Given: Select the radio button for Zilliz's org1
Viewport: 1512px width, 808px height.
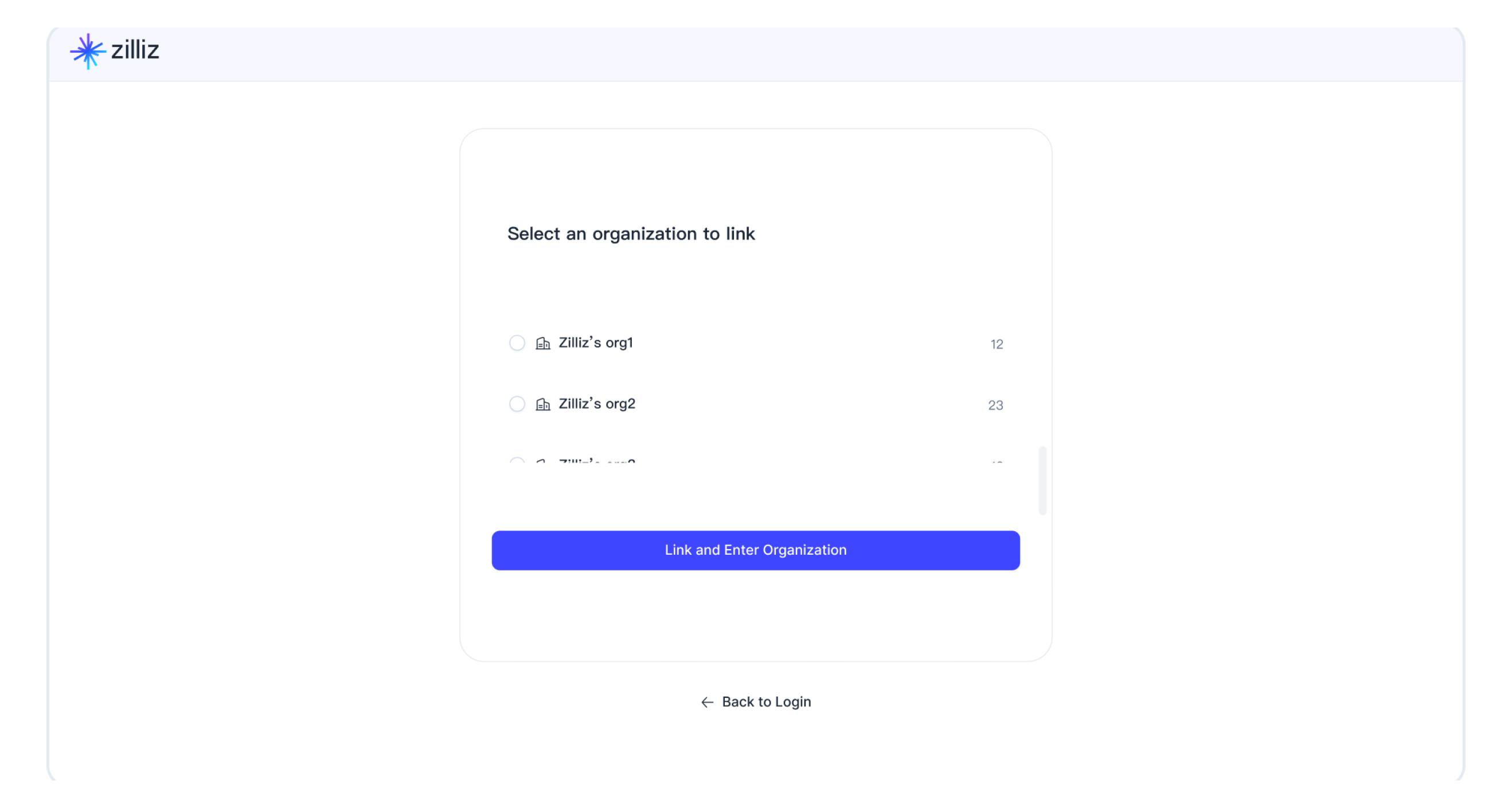Looking at the screenshot, I should coord(517,343).
